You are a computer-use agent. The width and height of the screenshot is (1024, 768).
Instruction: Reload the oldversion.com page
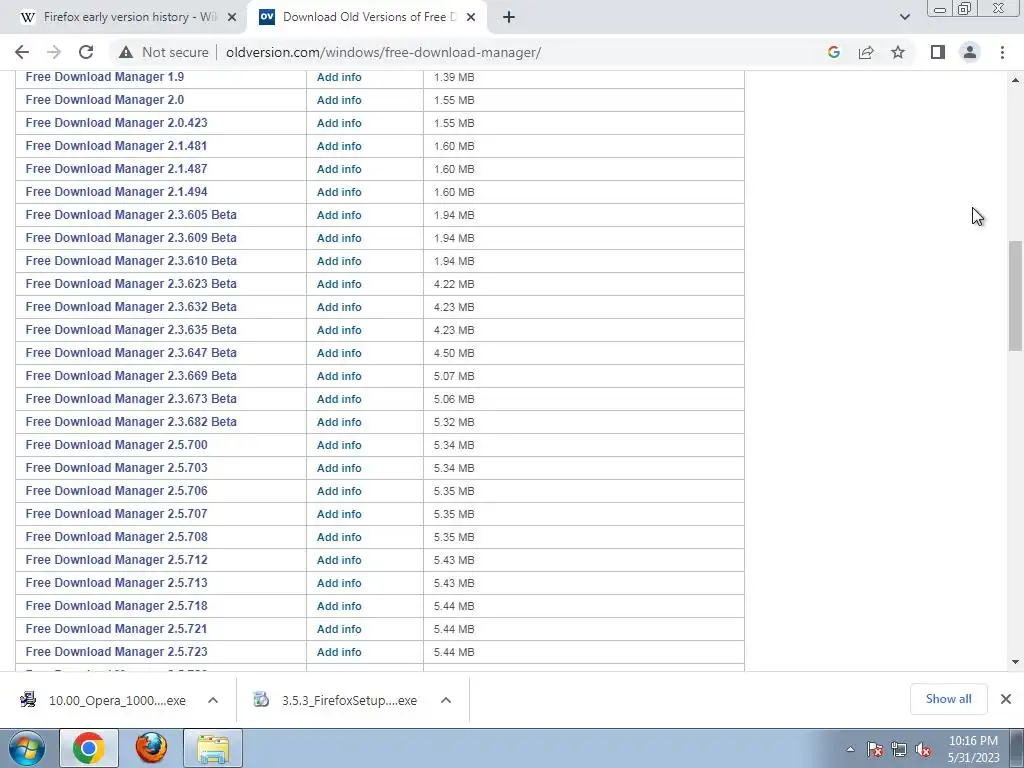(86, 52)
